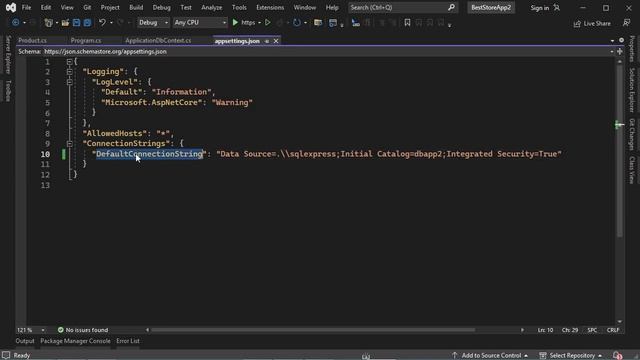Image resolution: width=640 pixels, height=360 pixels.
Task: Click the window layout toolbar icon
Action: [x=333, y=23]
